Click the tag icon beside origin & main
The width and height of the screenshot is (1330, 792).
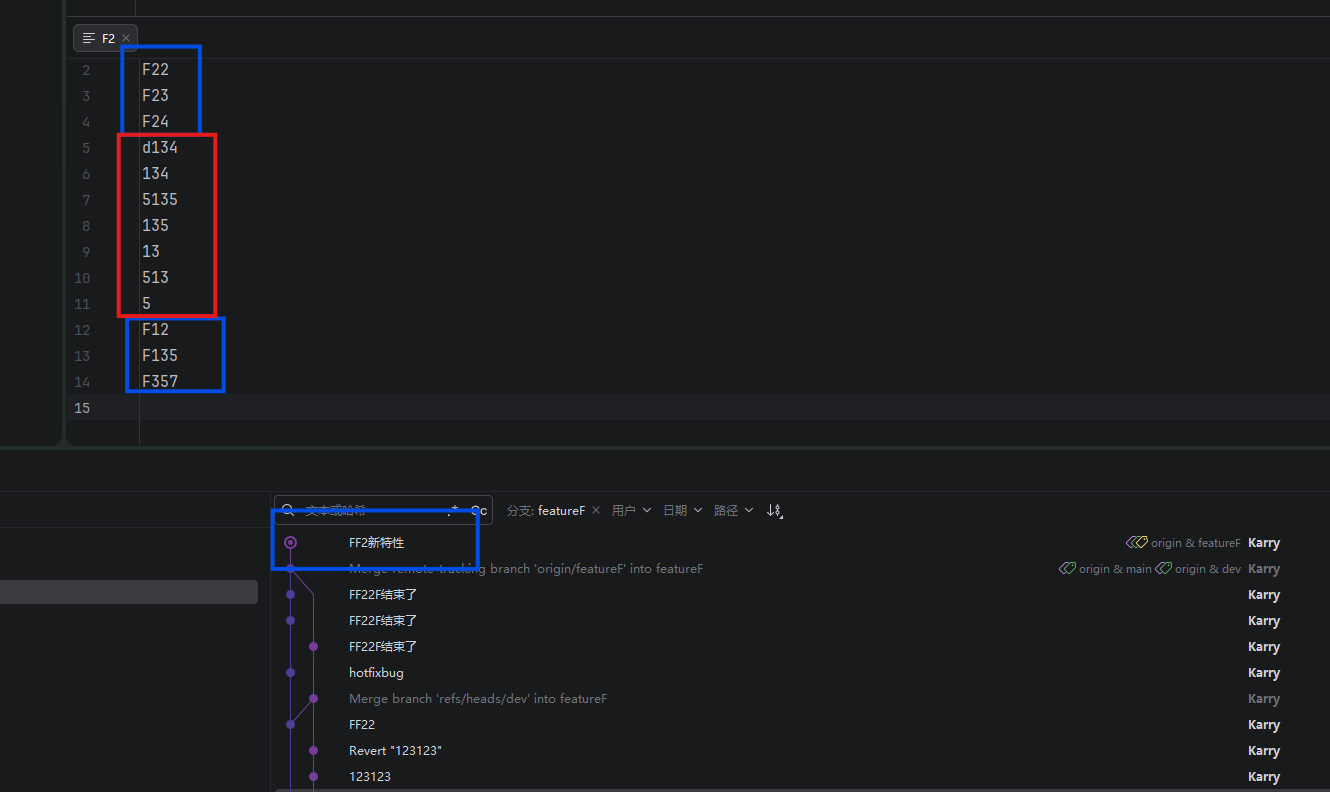(x=1067, y=569)
